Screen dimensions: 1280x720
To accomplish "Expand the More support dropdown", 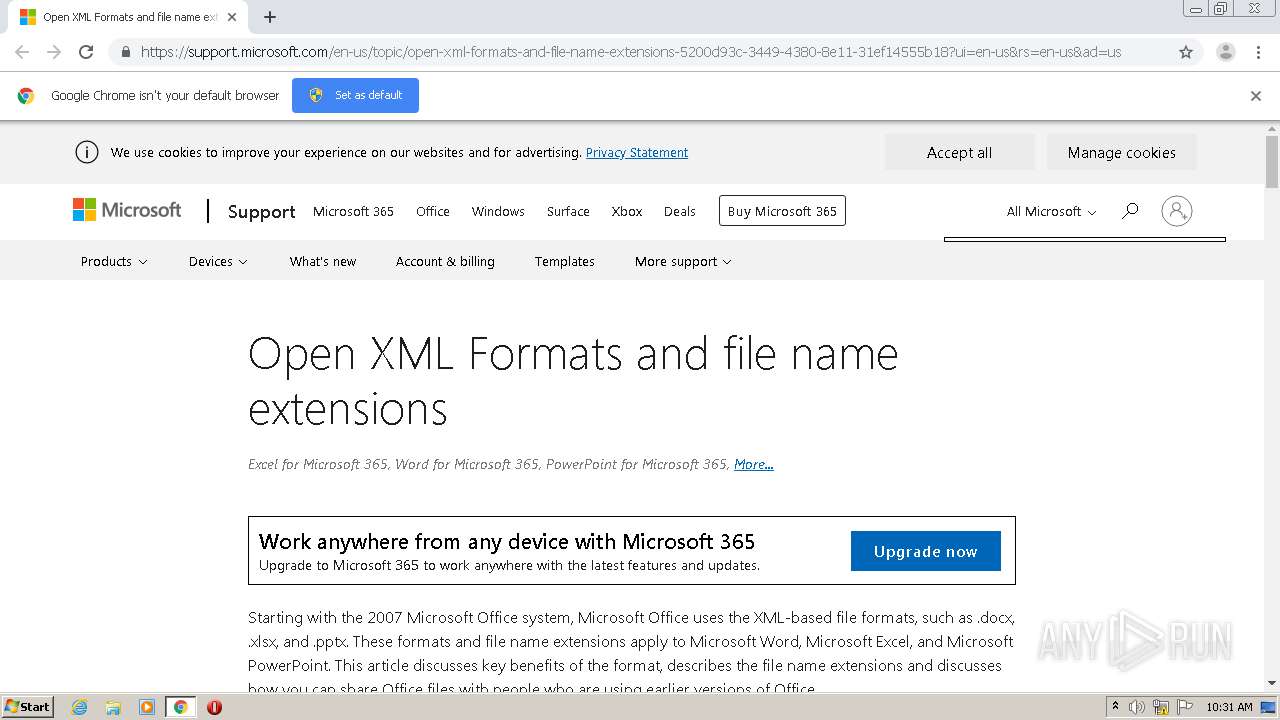I will [x=683, y=261].
